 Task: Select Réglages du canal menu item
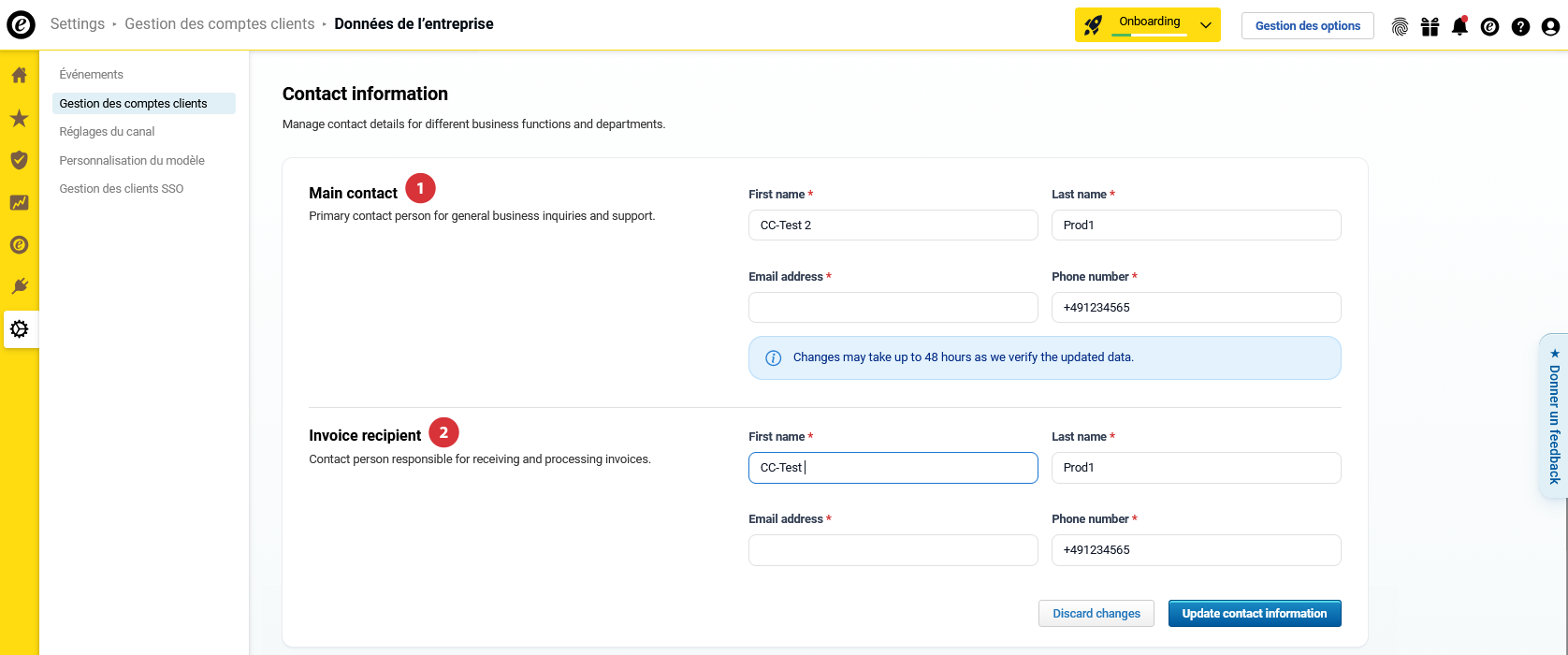107,132
